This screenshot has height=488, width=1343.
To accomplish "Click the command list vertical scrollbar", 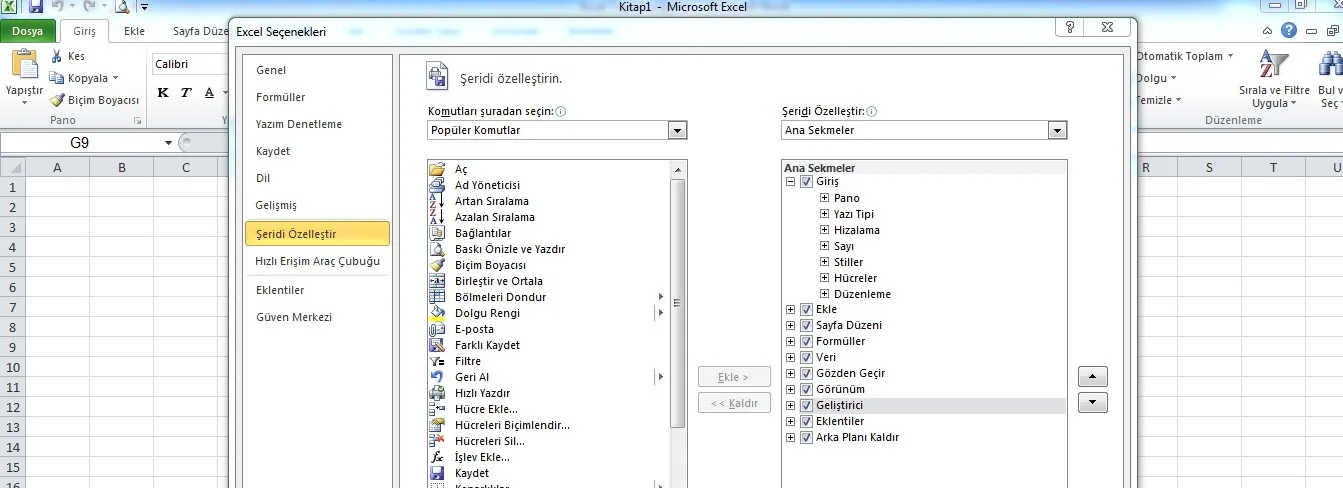I will [x=678, y=300].
